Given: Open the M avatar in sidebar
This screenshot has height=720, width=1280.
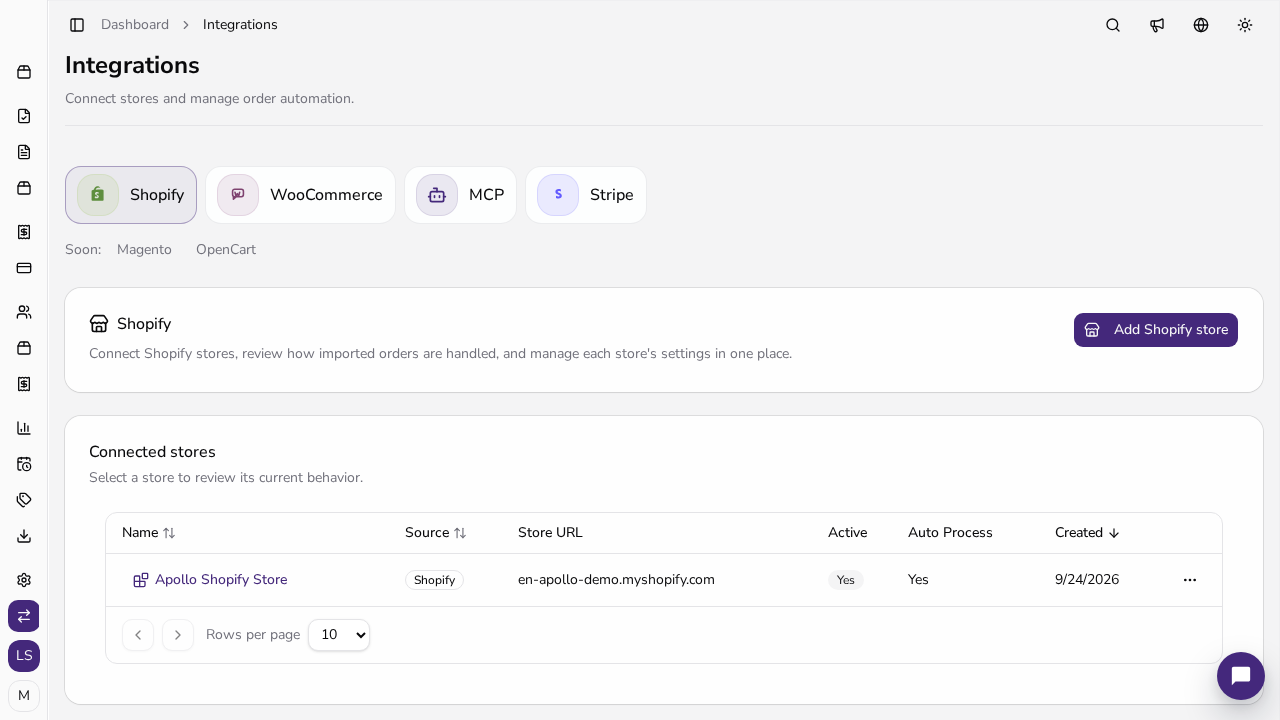Looking at the screenshot, I should (x=24, y=696).
